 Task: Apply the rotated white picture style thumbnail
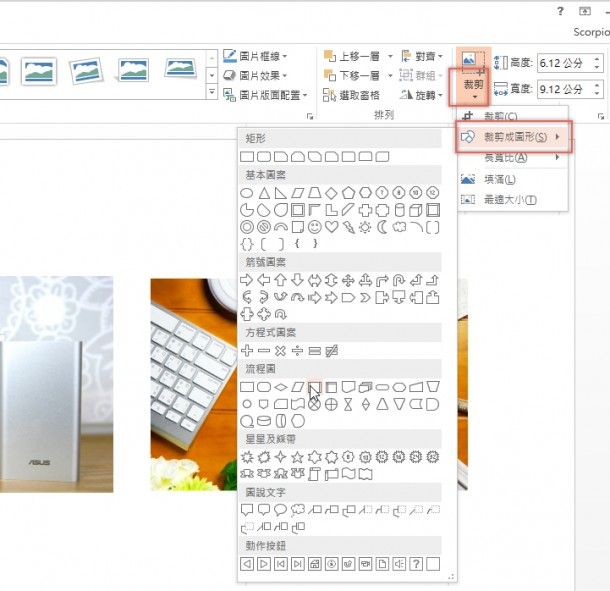click(85, 71)
